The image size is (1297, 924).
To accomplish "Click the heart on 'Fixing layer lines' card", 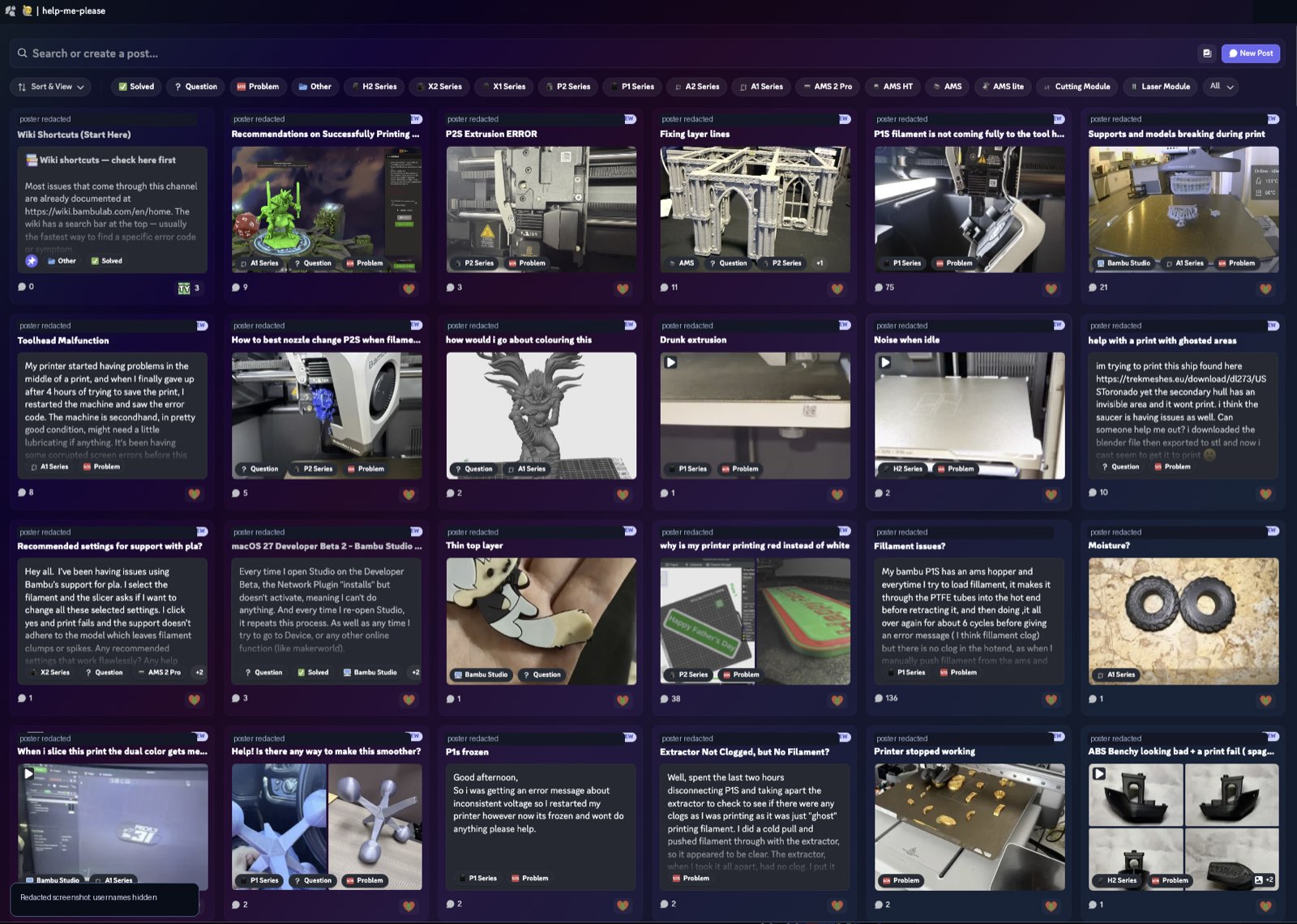I will [x=837, y=289].
